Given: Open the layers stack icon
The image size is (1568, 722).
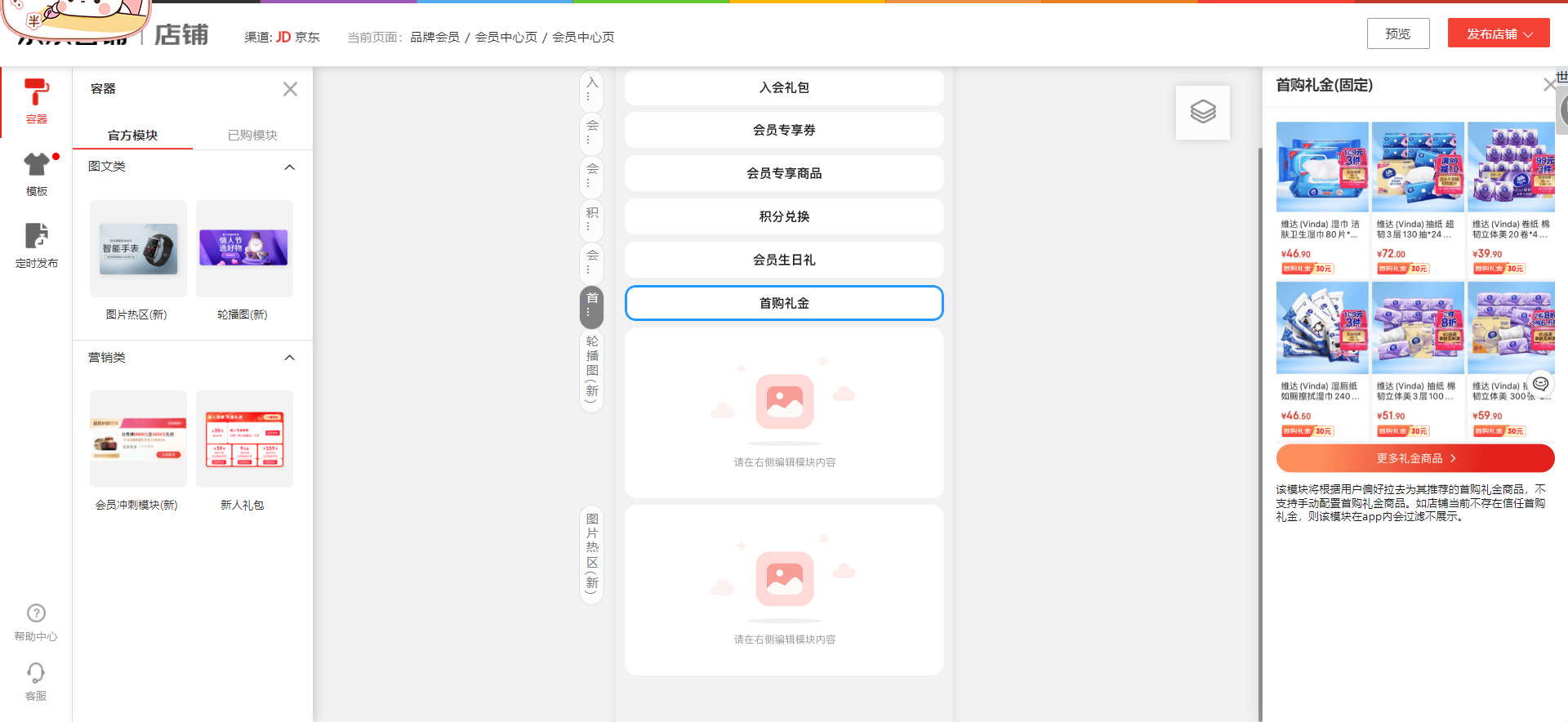Looking at the screenshot, I should 1202,112.
